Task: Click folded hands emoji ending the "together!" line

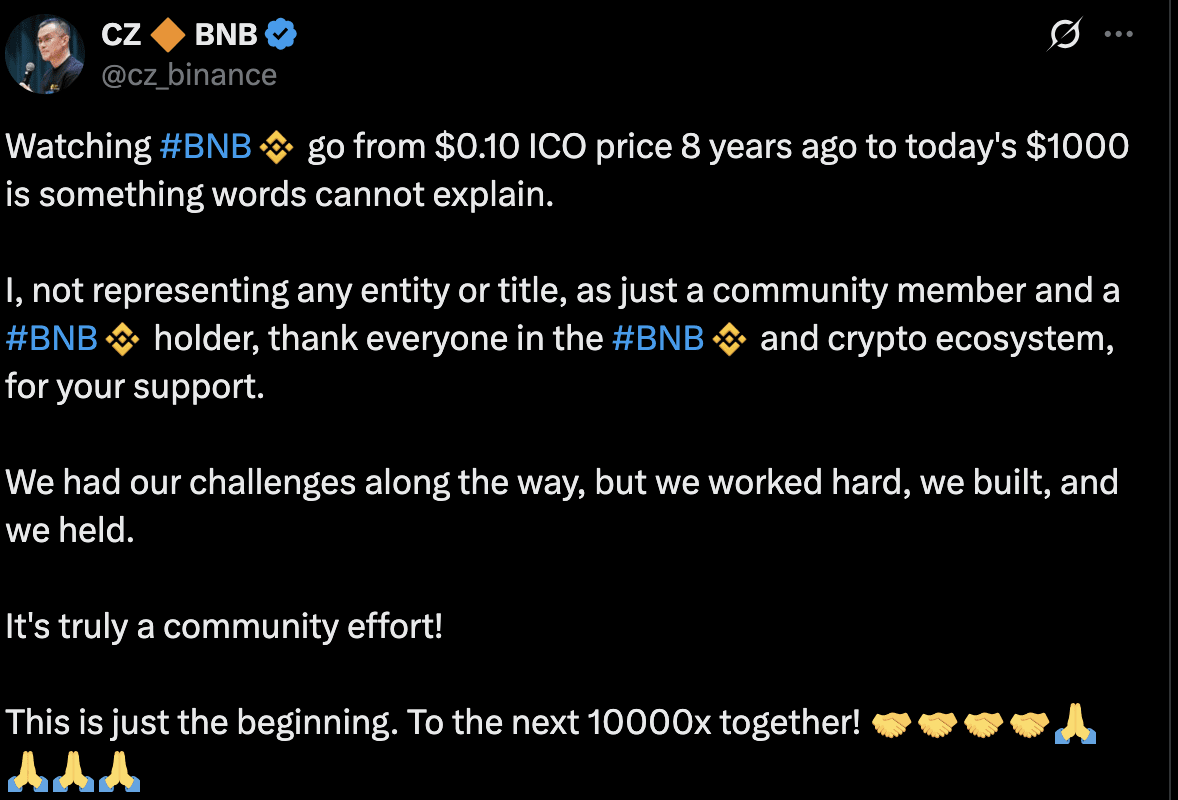Action: 1075,723
